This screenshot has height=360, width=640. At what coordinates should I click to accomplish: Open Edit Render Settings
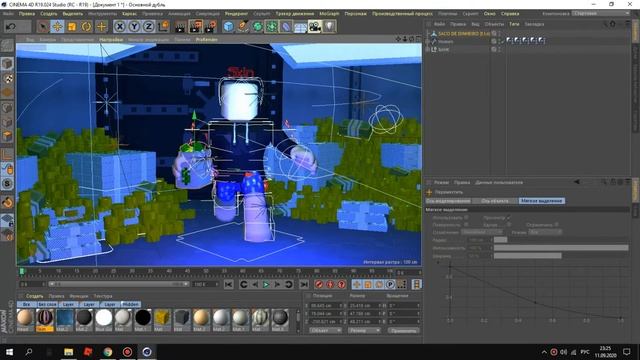(211, 27)
